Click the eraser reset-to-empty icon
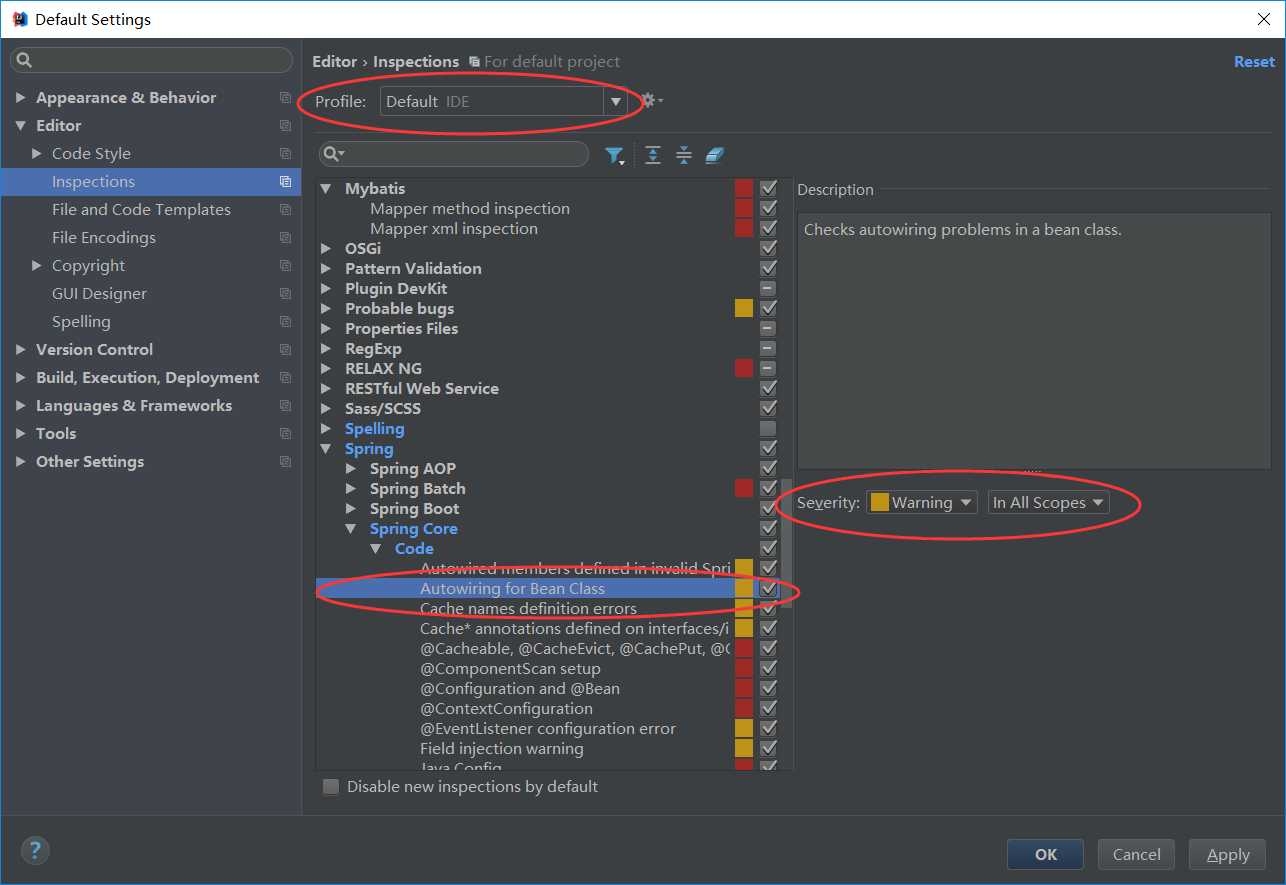 714,155
